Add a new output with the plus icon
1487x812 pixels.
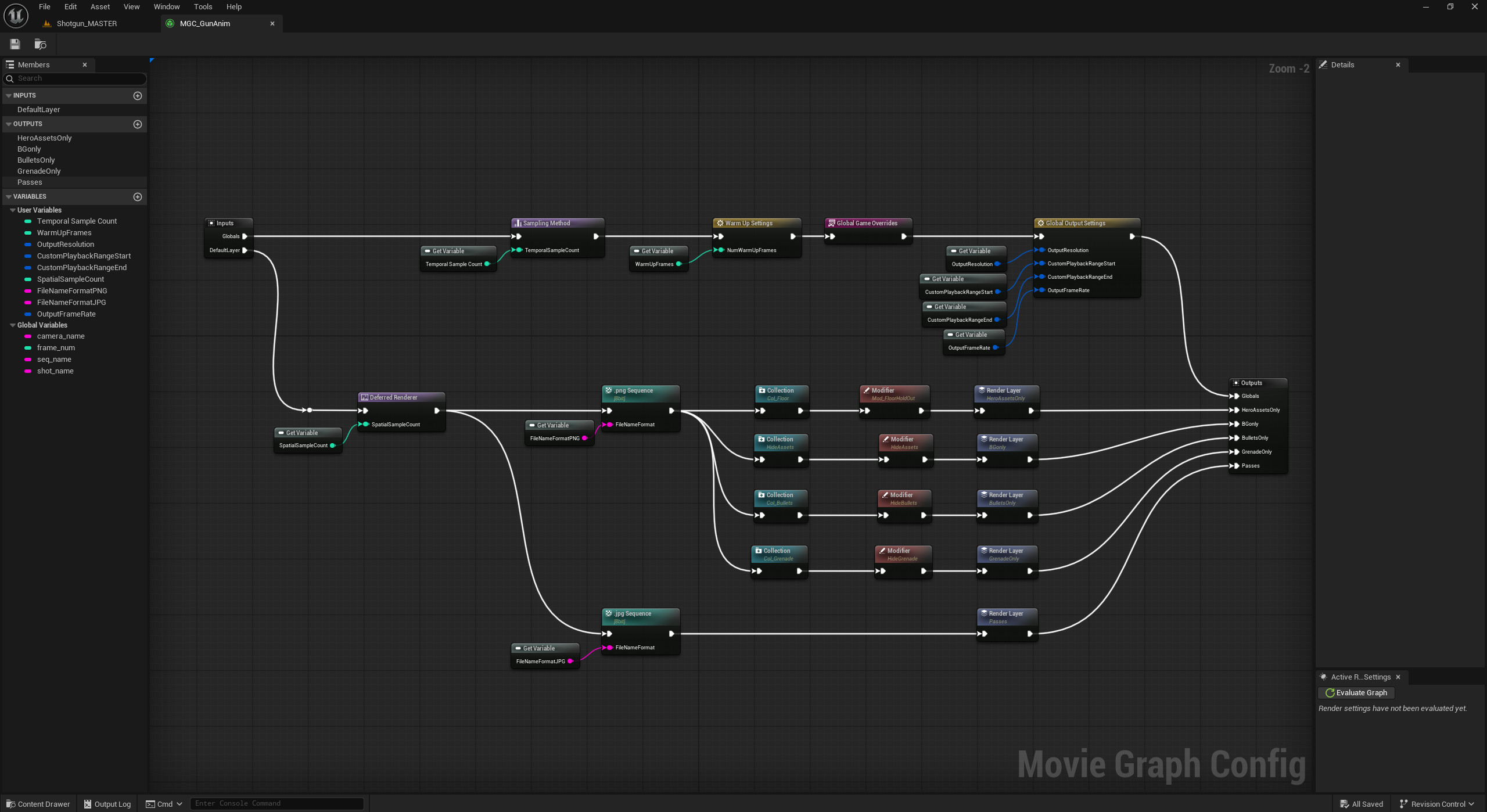tap(138, 124)
